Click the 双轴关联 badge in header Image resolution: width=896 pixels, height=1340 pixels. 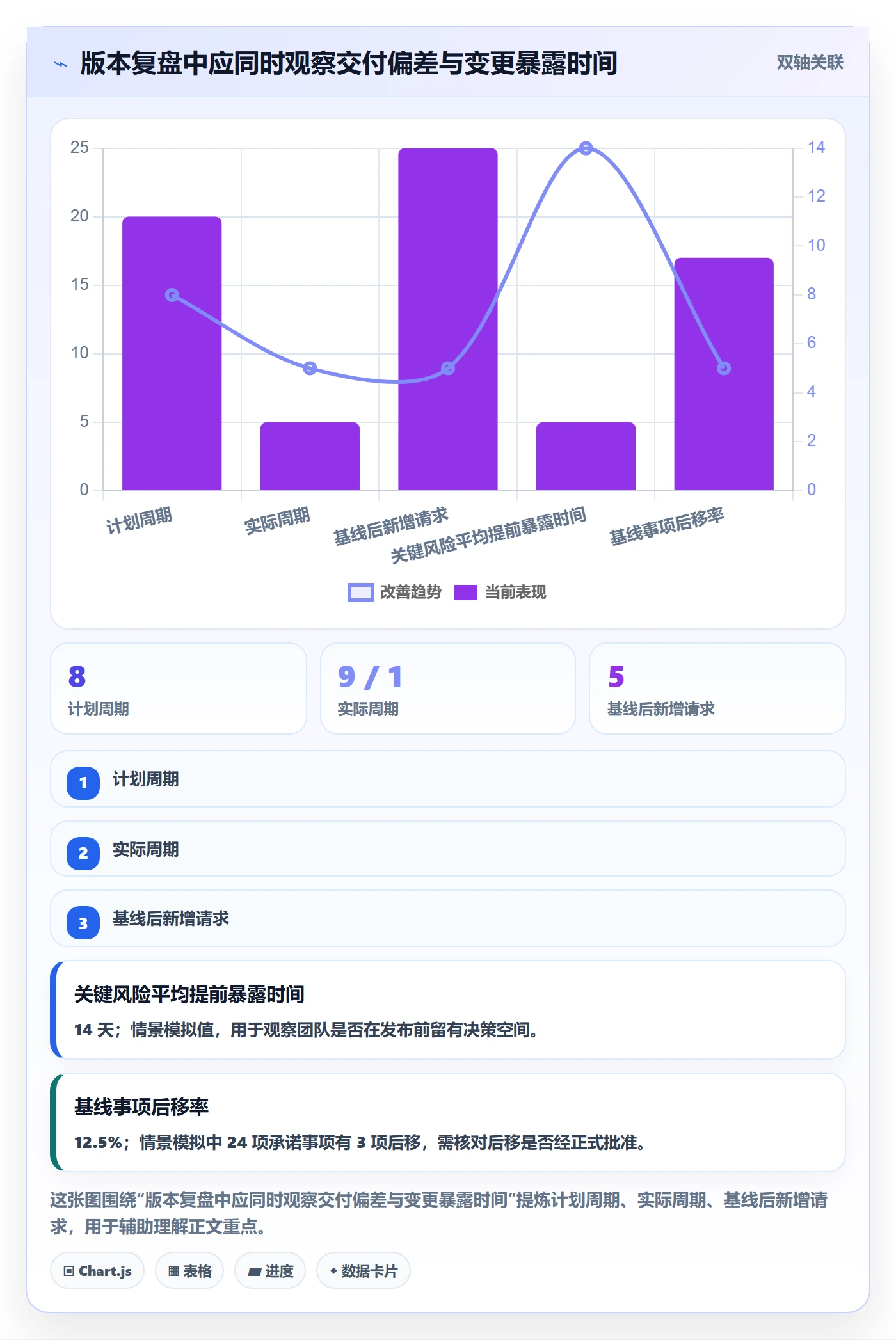[810, 63]
